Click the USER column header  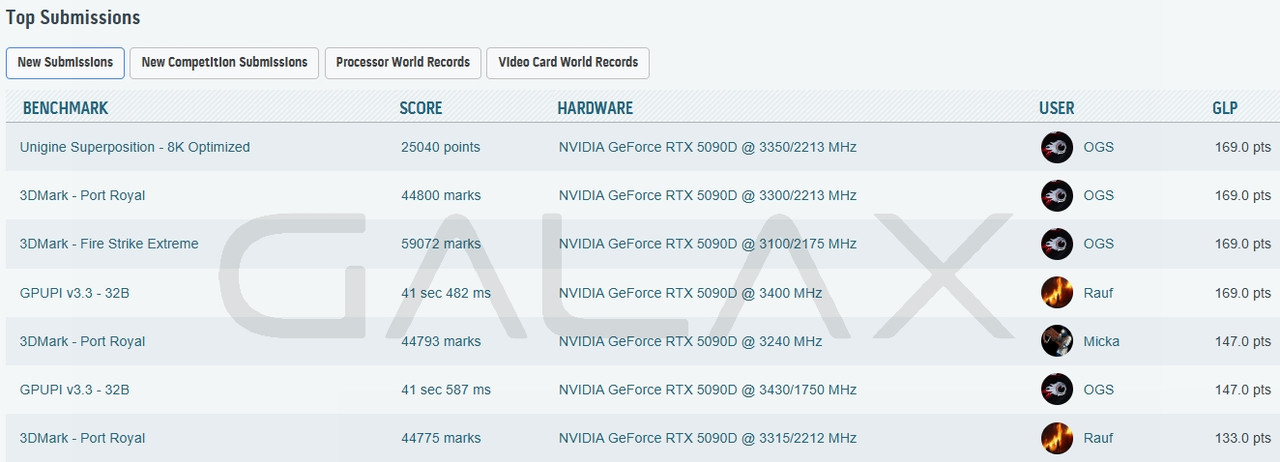[1057, 108]
